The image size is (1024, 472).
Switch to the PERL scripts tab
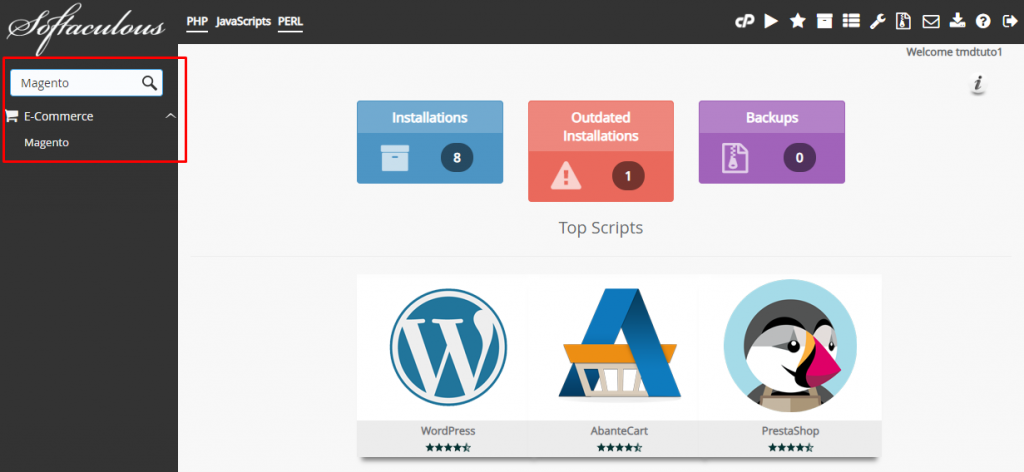pyautogui.click(x=291, y=21)
